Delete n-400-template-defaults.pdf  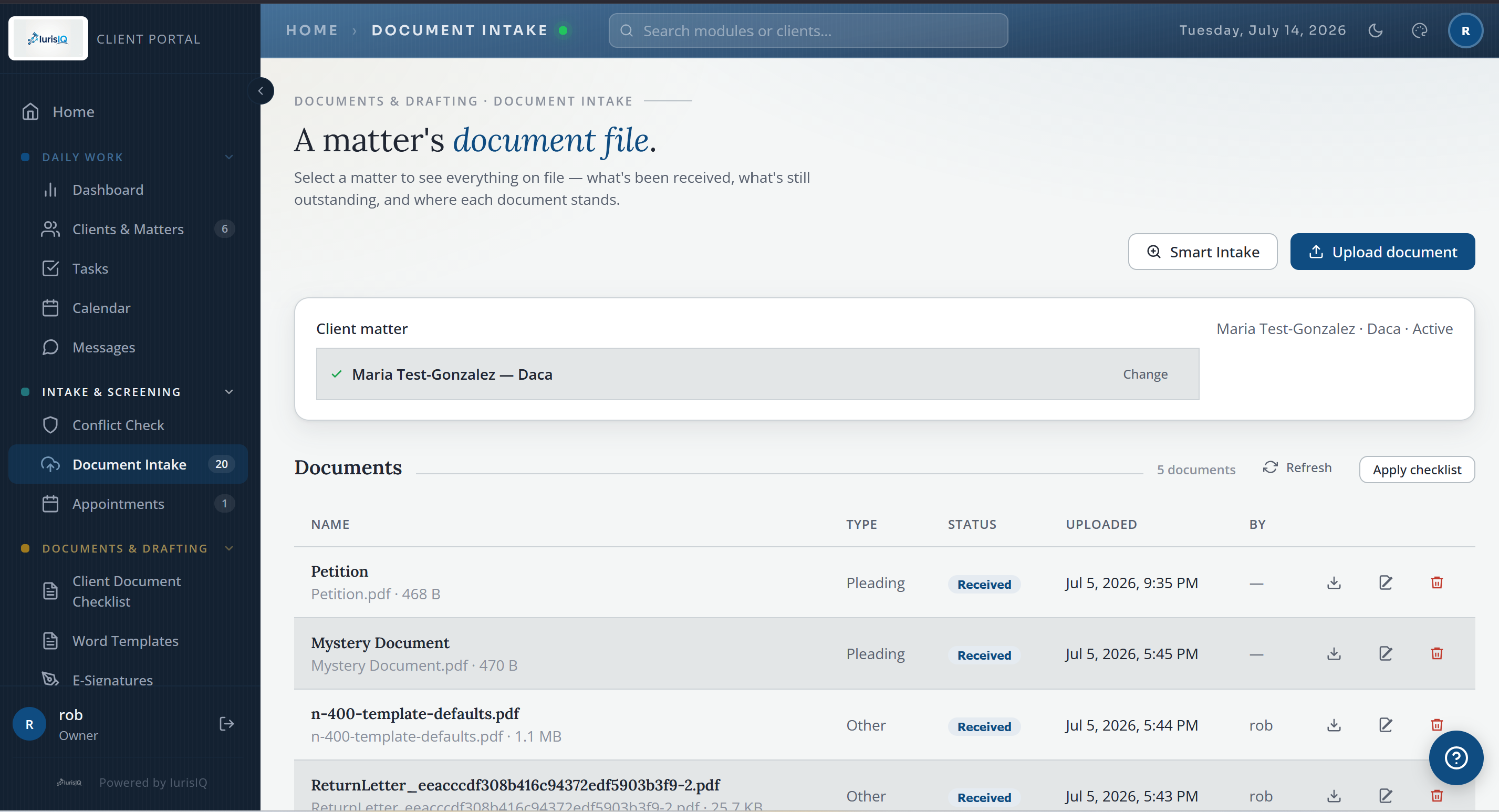point(1436,725)
